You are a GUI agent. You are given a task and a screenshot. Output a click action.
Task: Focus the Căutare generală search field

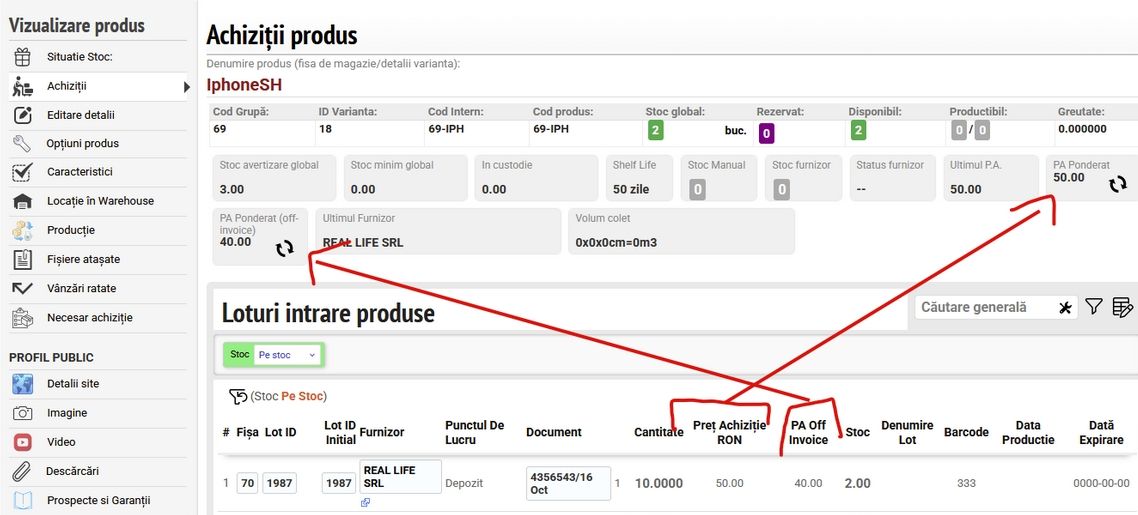click(984, 307)
